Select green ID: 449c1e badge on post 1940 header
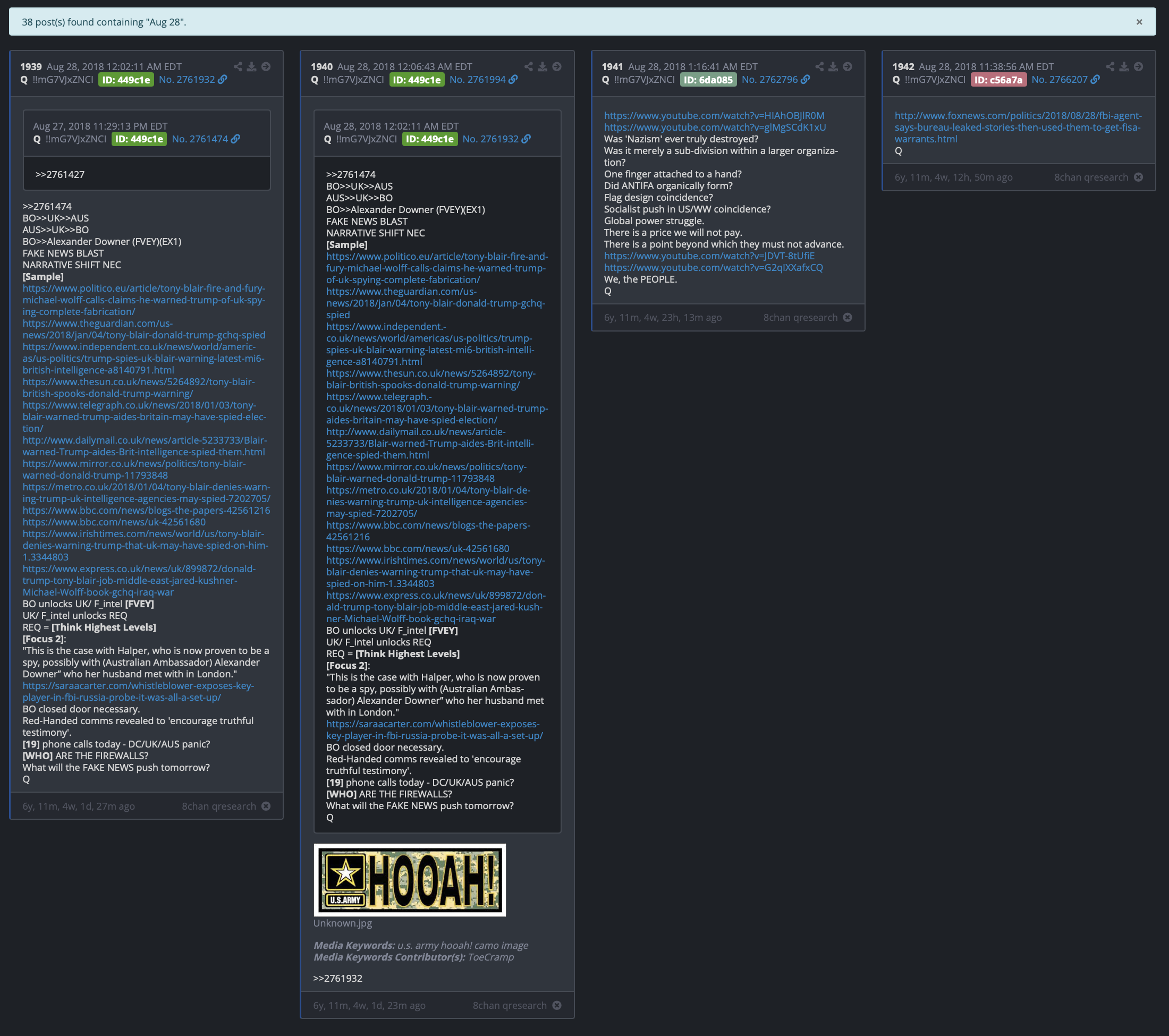The height and width of the screenshot is (1036, 1169). (417, 80)
